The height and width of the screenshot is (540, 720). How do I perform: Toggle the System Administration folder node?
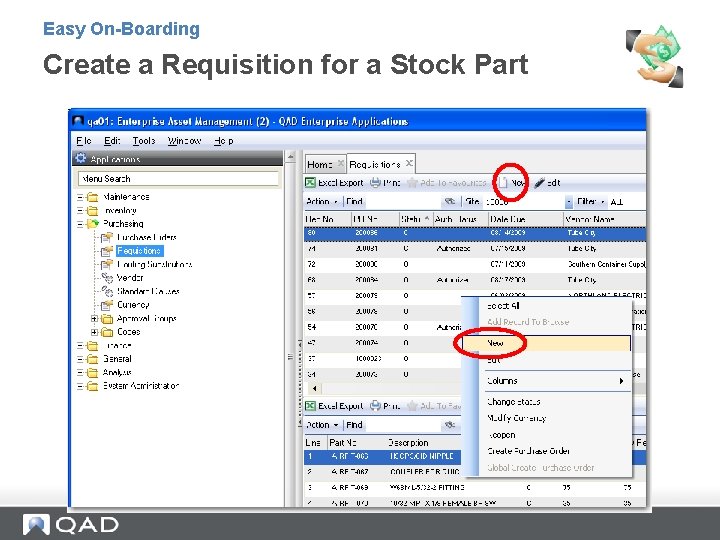click(80, 386)
